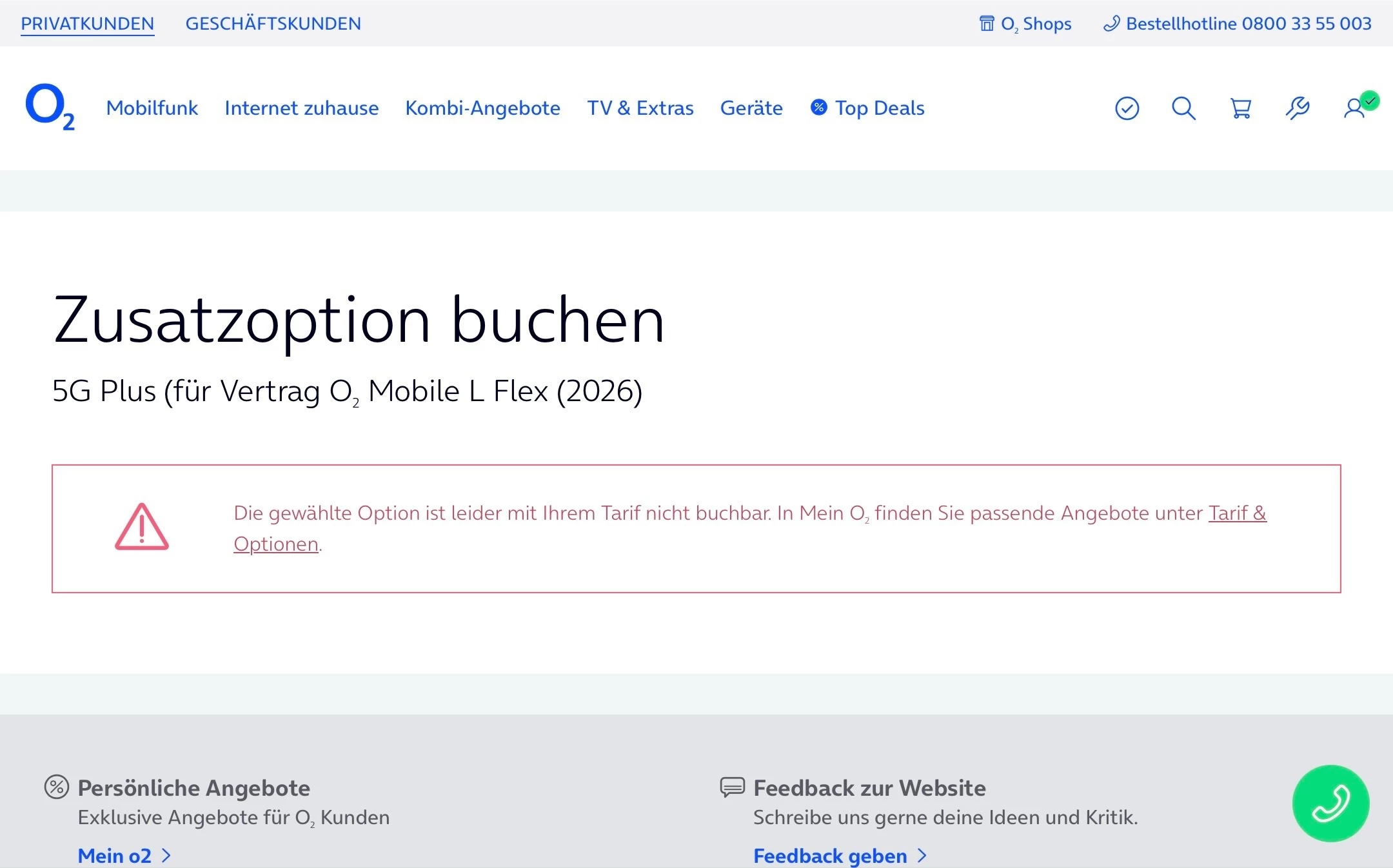The width and height of the screenshot is (1393, 868).
Task: Open the Mobilfunk menu
Action: 152,108
